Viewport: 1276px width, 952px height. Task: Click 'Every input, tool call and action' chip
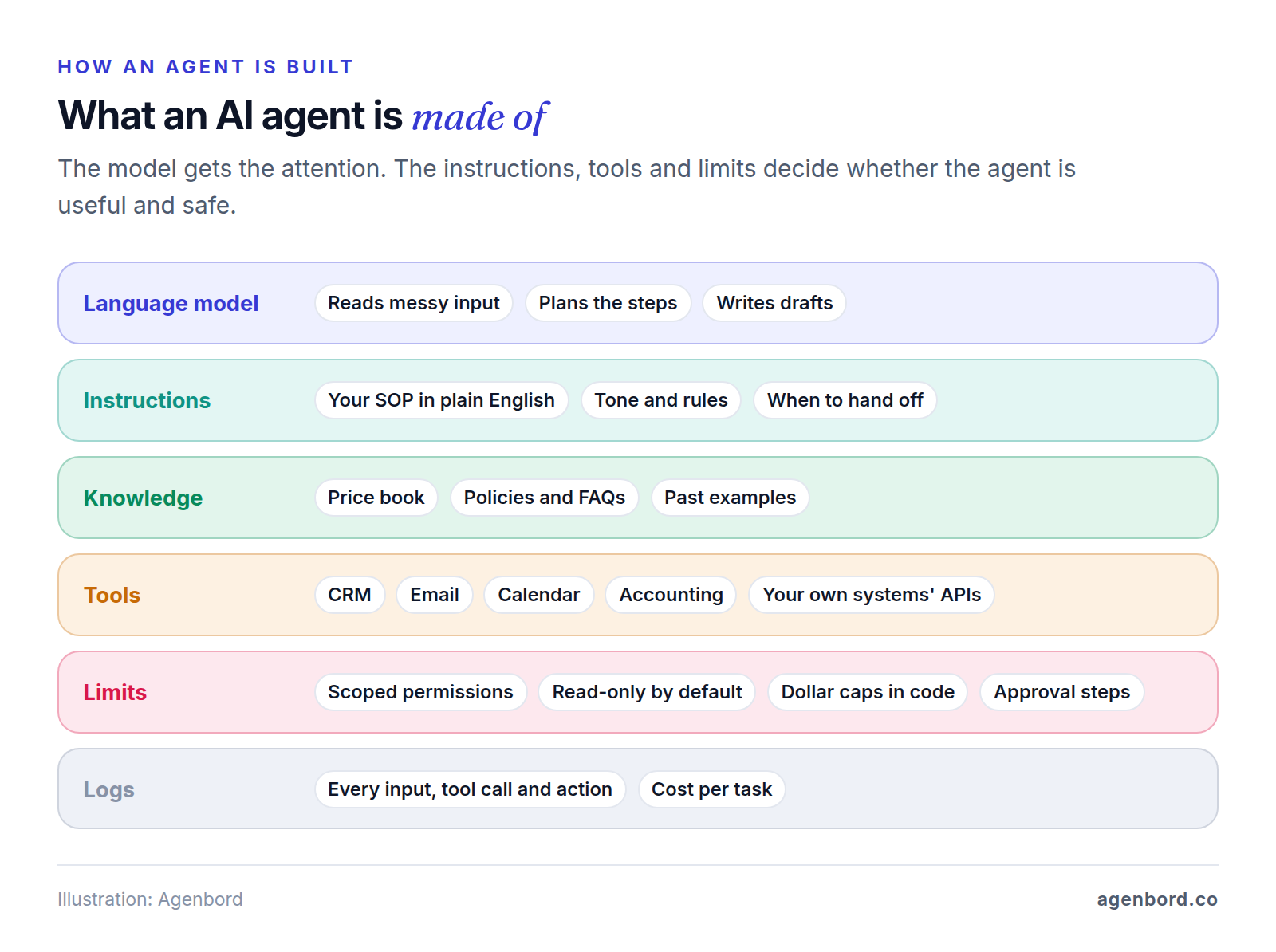pyautogui.click(x=470, y=789)
